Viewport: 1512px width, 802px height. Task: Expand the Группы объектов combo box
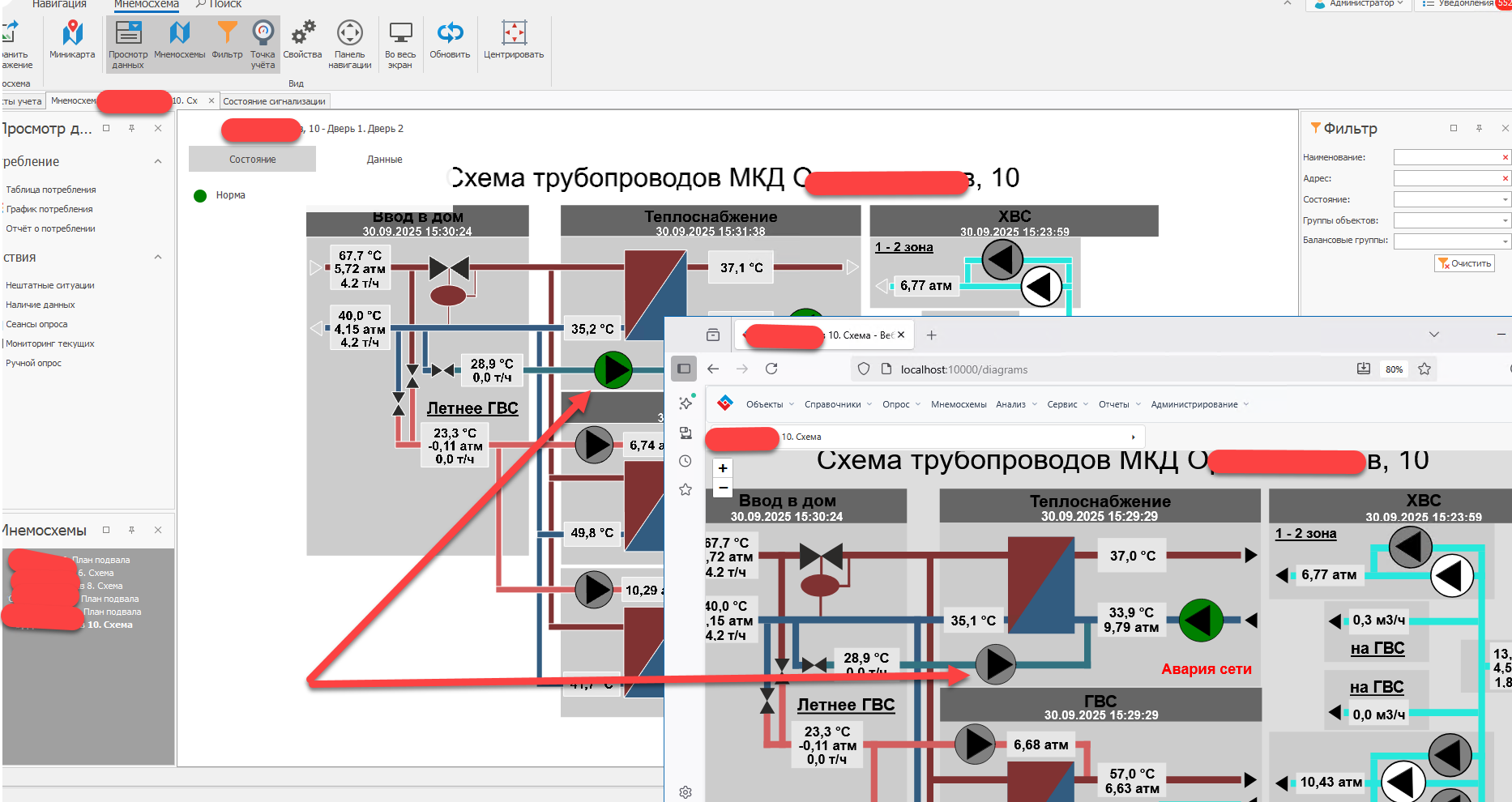point(1451,220)
